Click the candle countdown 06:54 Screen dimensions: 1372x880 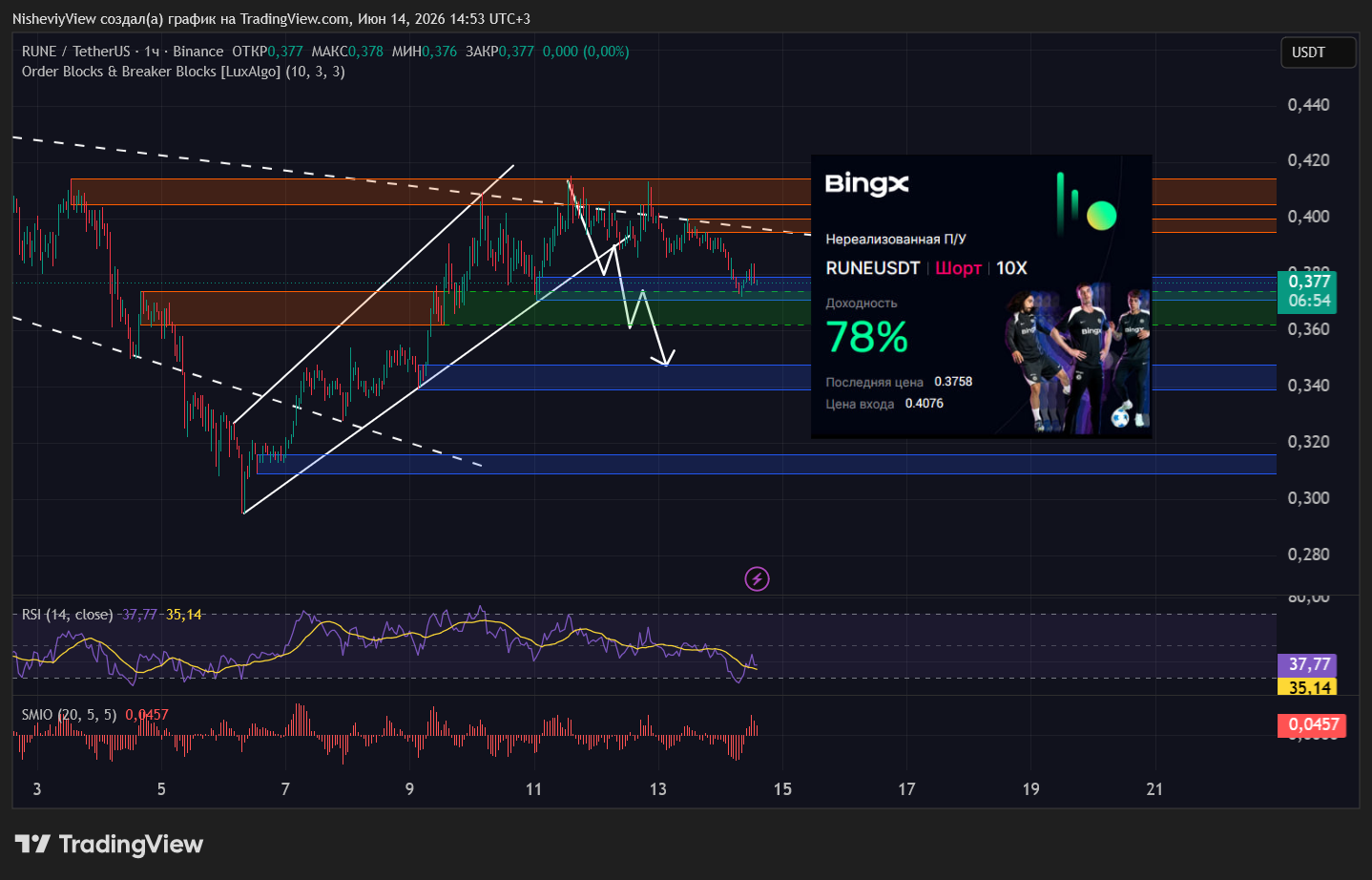pos(1309,302)
